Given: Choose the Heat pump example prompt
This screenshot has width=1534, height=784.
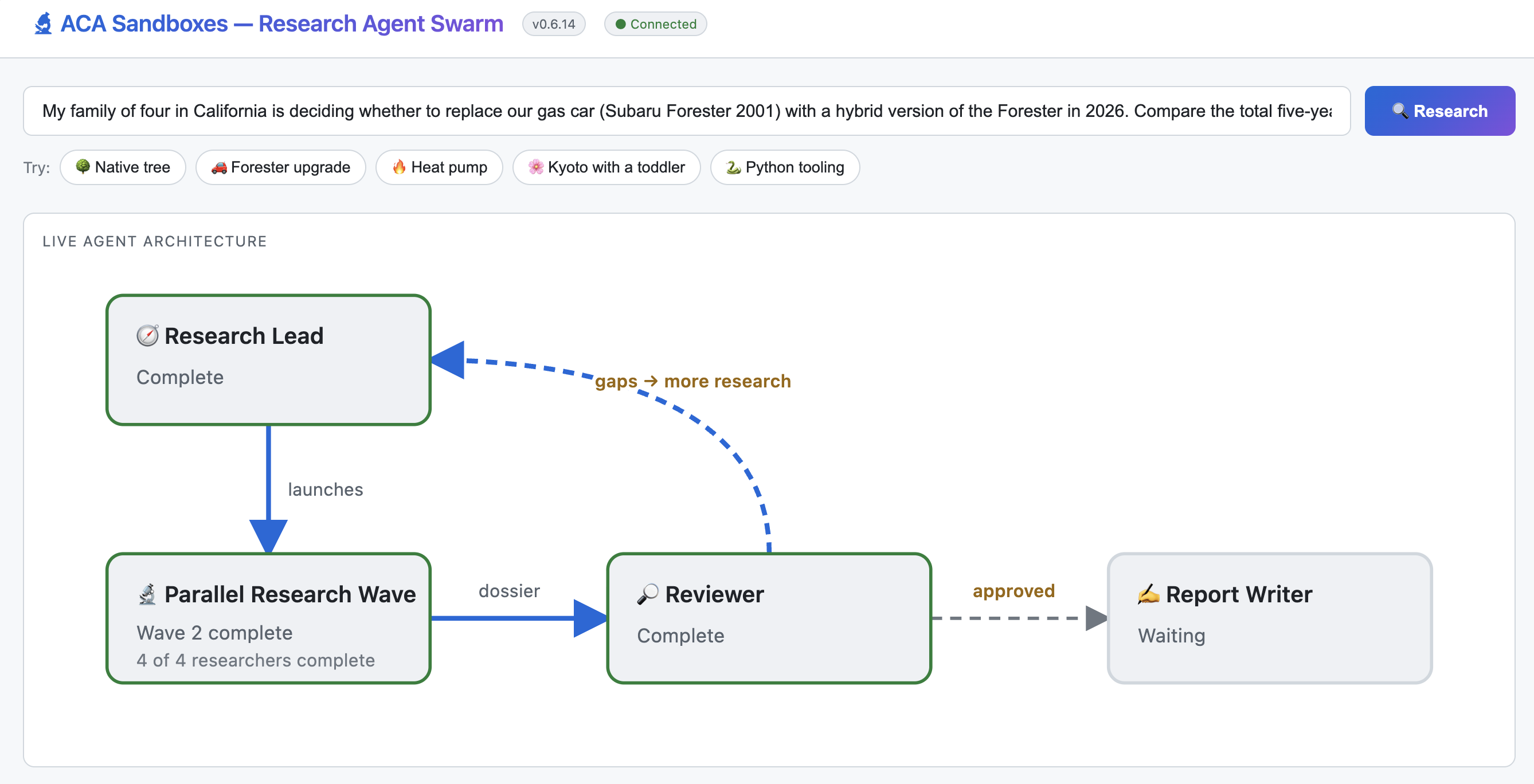Looking at the screenshot, I should tap(440, 167).
